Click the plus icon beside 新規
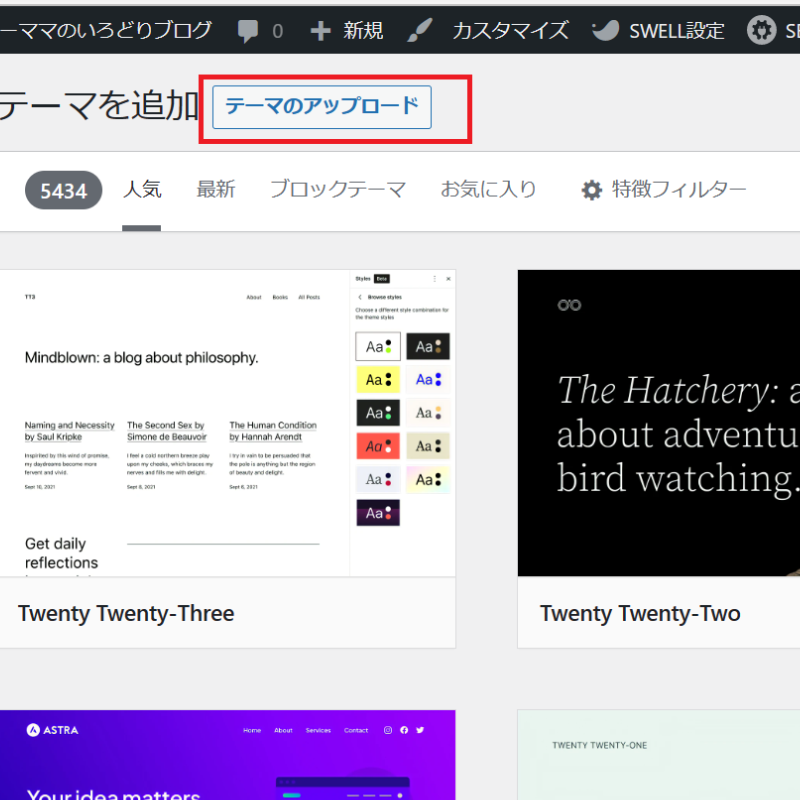Image resolution: width=800 pixels, height=800 pixels. [x=320, y=31]
